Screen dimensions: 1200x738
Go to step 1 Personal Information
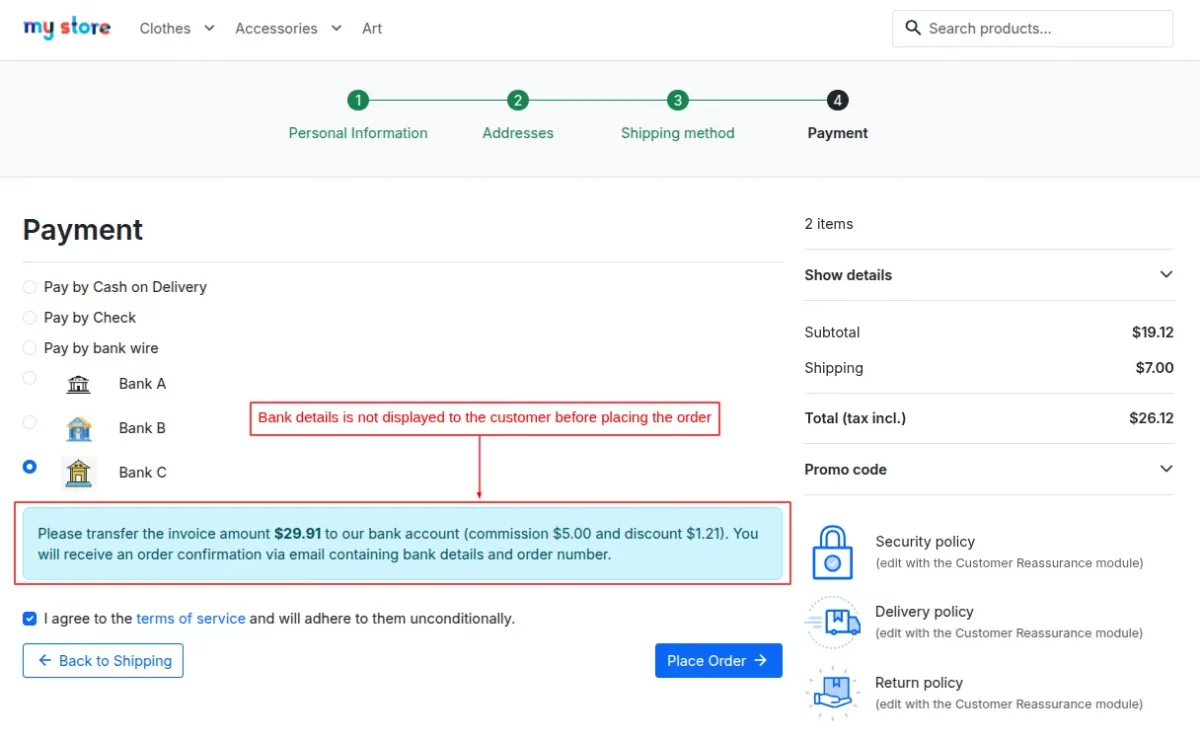point(358,116)
